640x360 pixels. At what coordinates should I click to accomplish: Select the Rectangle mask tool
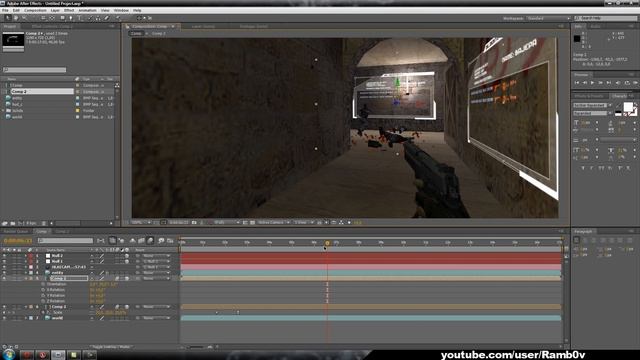coord(63,18)
